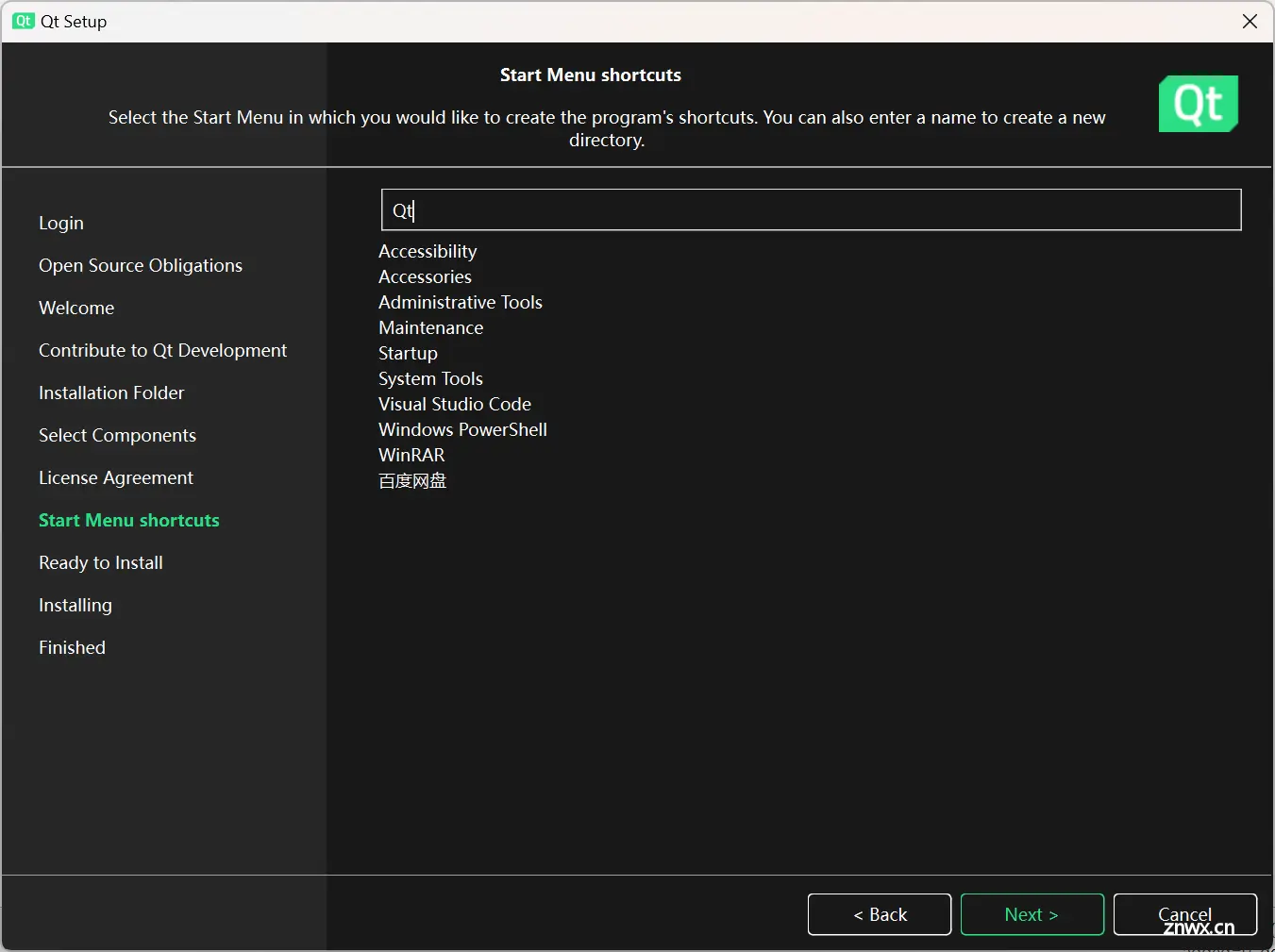Choose Administrative Tools from the list
Image resolution: width=1275 pixels, height=952 pixels.
461,302
